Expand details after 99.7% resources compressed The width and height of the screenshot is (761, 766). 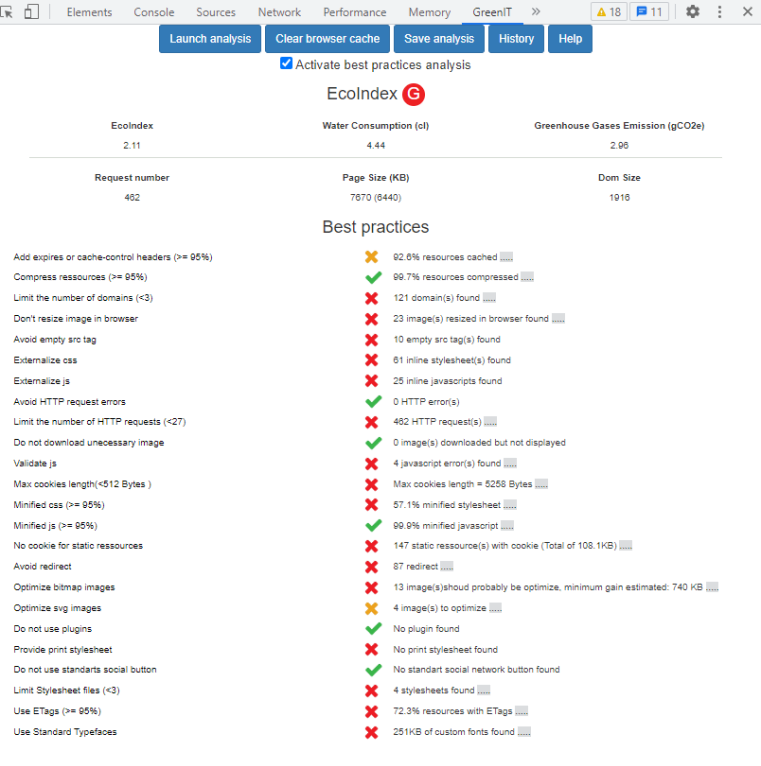tap(528, 277)
